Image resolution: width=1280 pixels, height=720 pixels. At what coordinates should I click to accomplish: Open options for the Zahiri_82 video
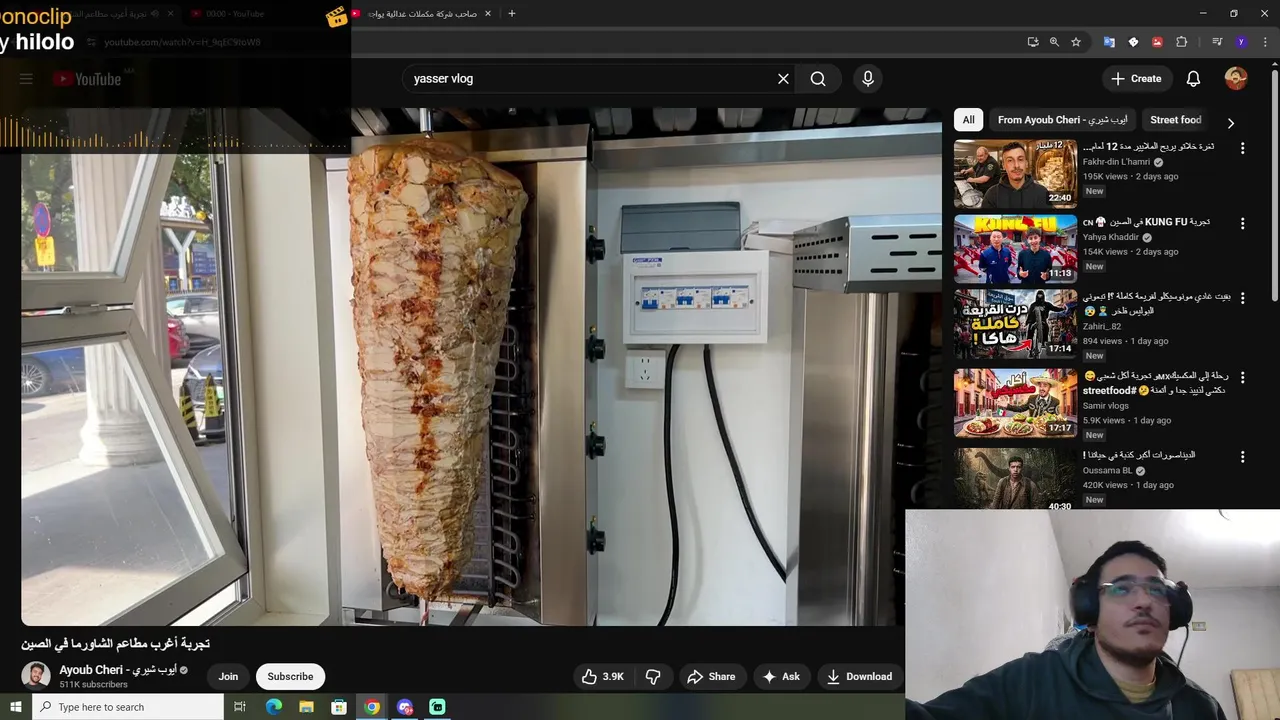[x=1243, y=299]
